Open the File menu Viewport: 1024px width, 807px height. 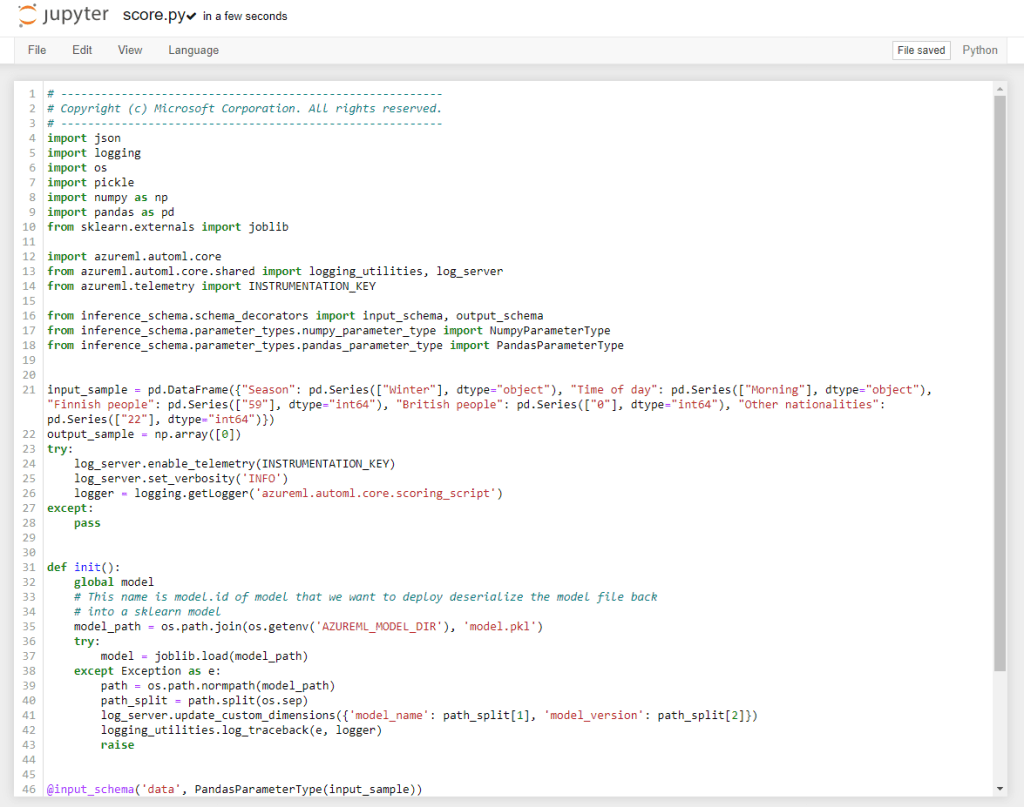click(x=36, y=49)
